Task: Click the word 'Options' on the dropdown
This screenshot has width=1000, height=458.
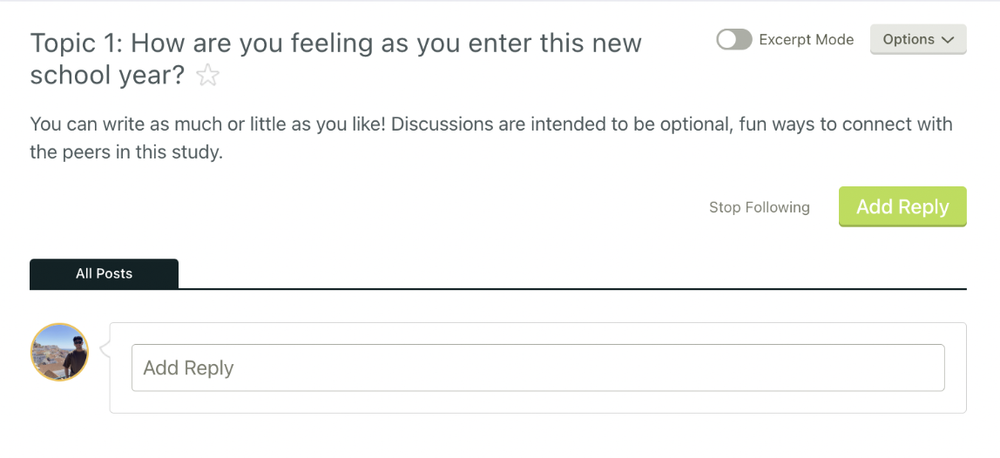Action: pyautogui.click(x=909, y=40)
